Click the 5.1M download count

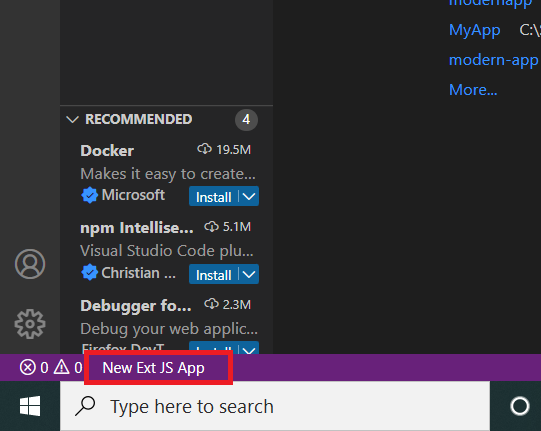[237, 227]
